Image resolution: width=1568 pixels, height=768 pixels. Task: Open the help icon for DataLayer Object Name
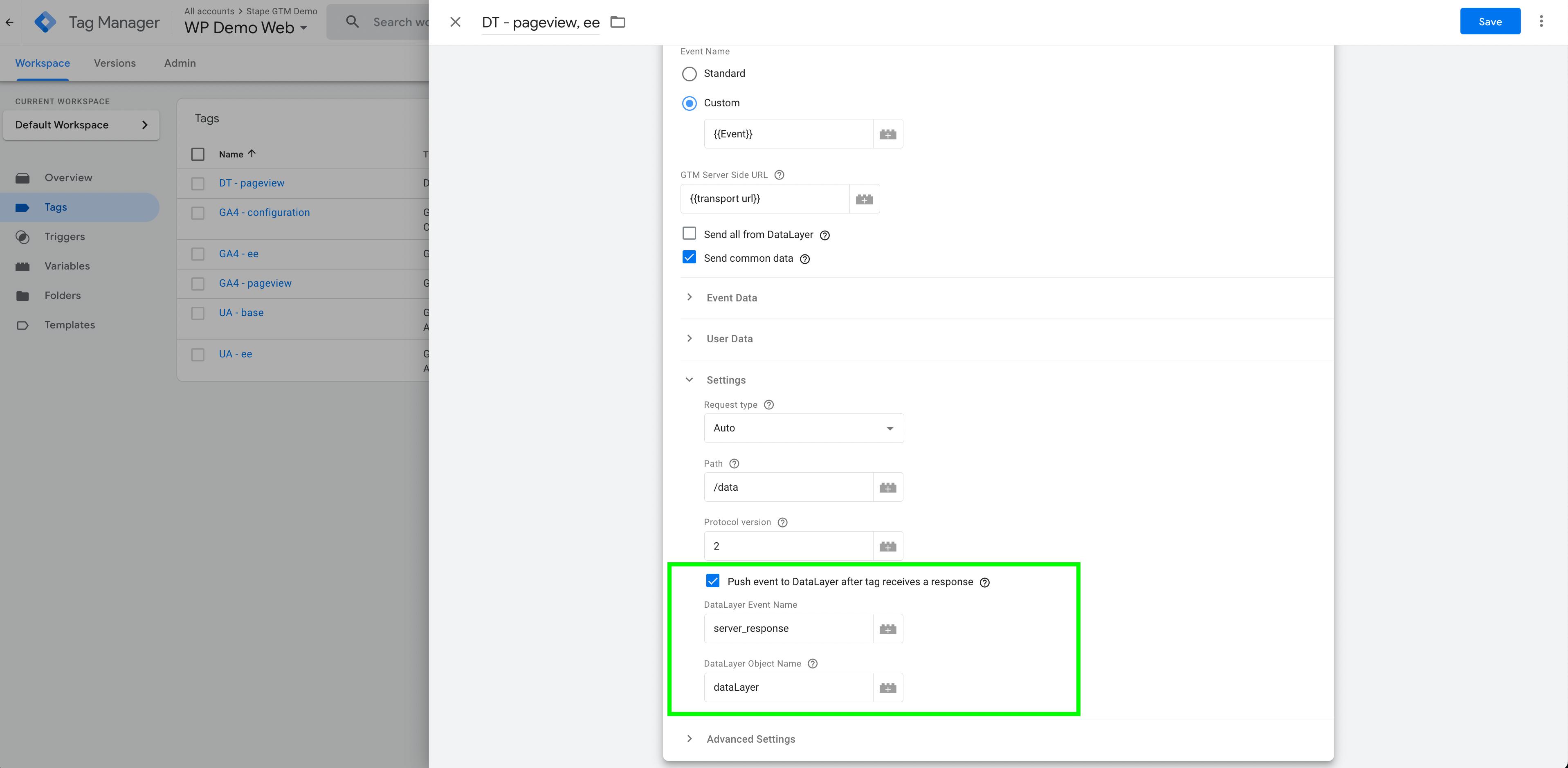[x=813, y=664]
